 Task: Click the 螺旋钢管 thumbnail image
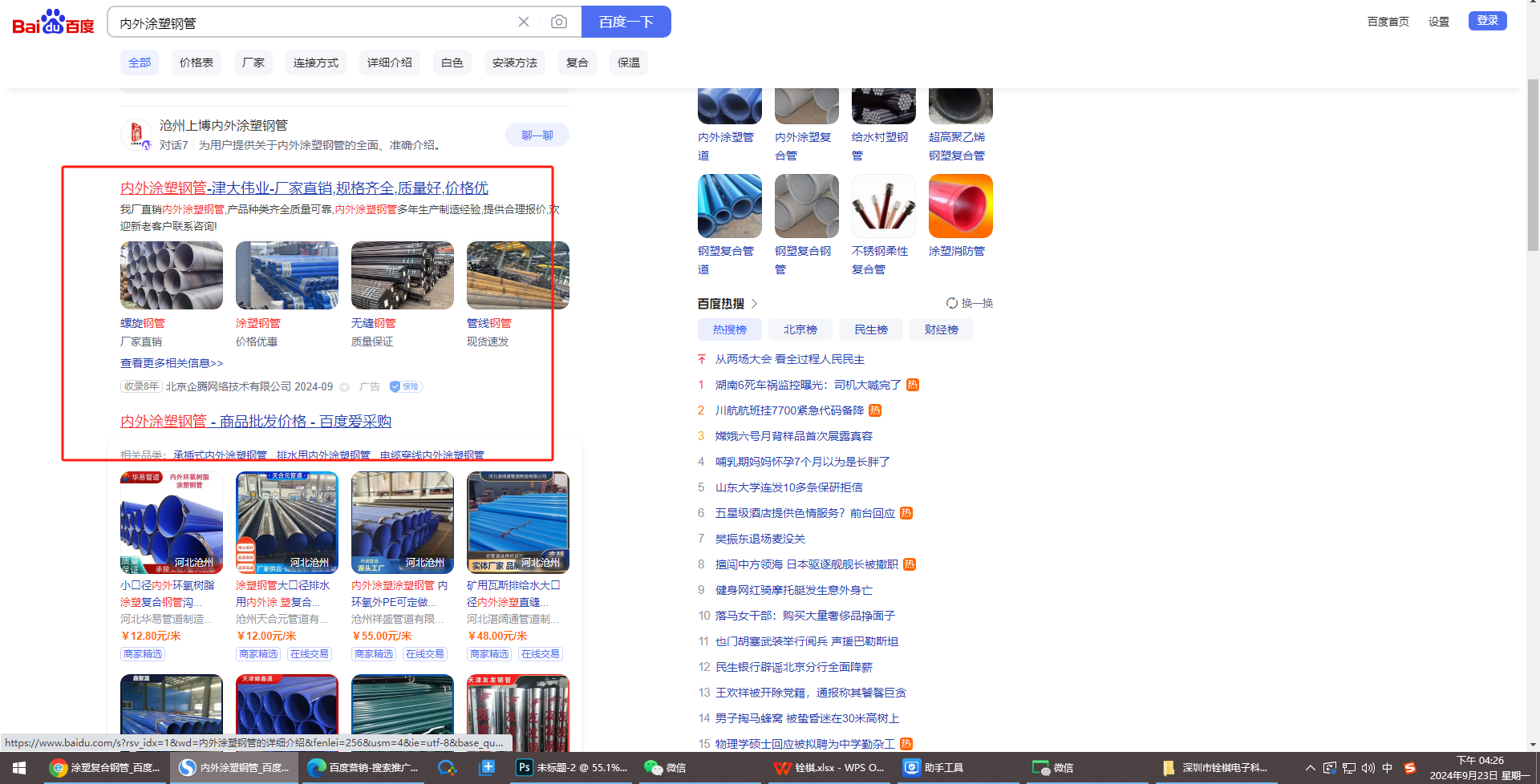[172, 275]
